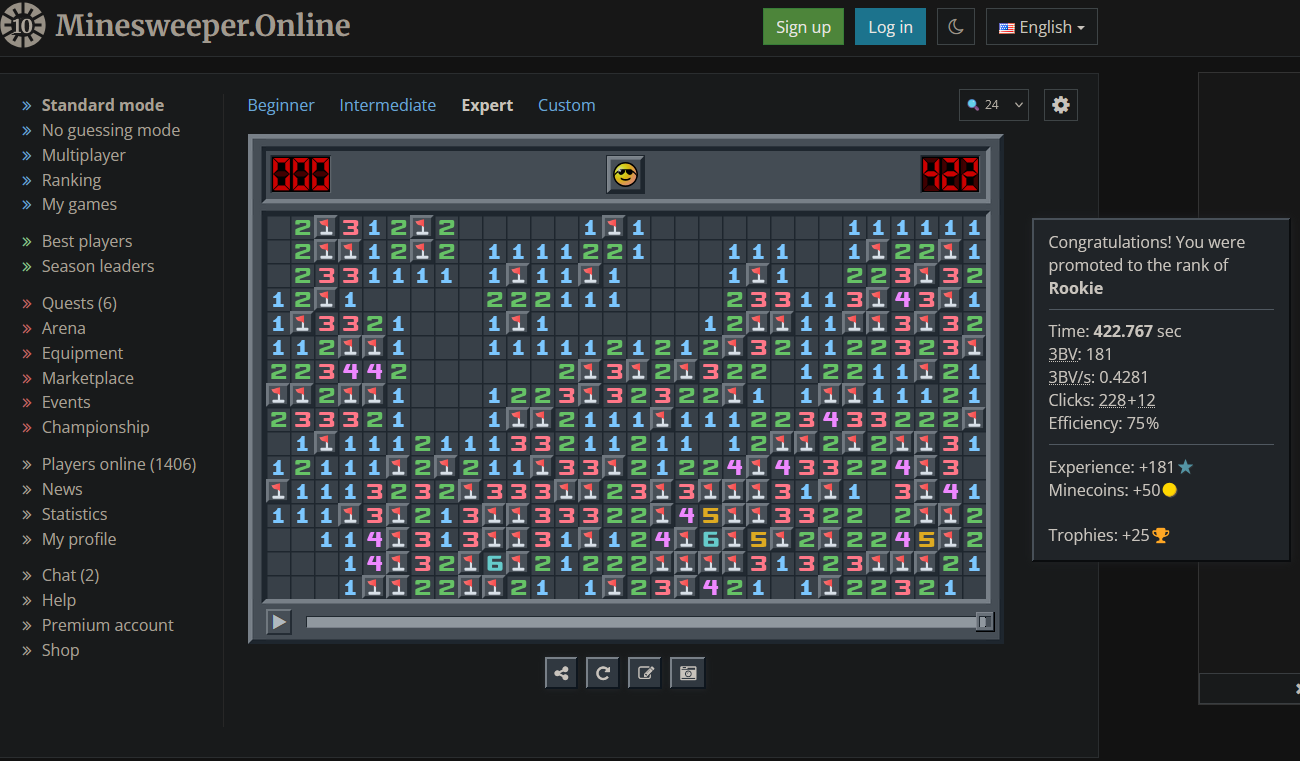Click the red timer display showing 422
Screen dimensions: 1300x761
click(x=950, y=175)
